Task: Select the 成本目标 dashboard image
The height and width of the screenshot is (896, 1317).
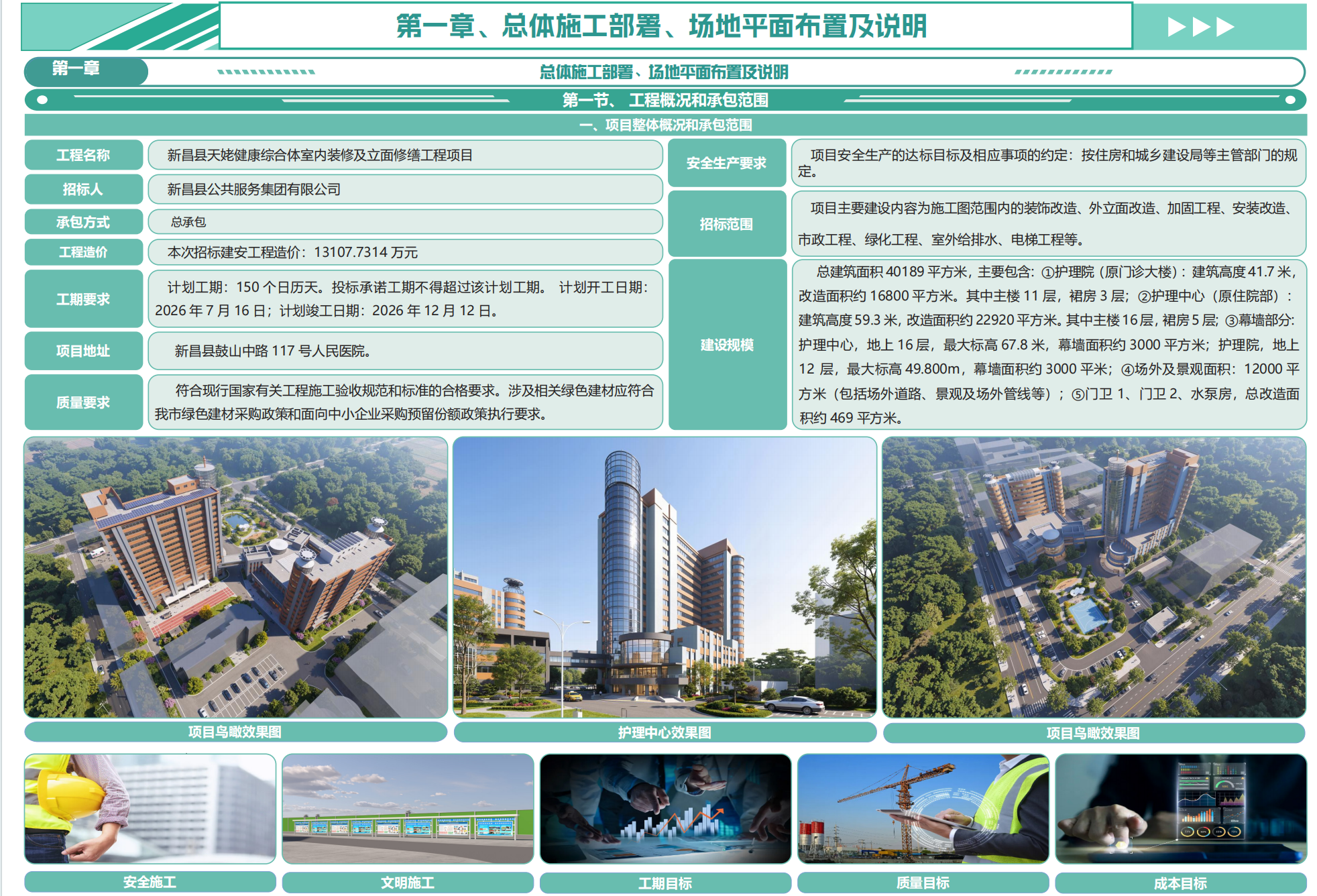Action: pyautogui.click(x=1181, y=809)
